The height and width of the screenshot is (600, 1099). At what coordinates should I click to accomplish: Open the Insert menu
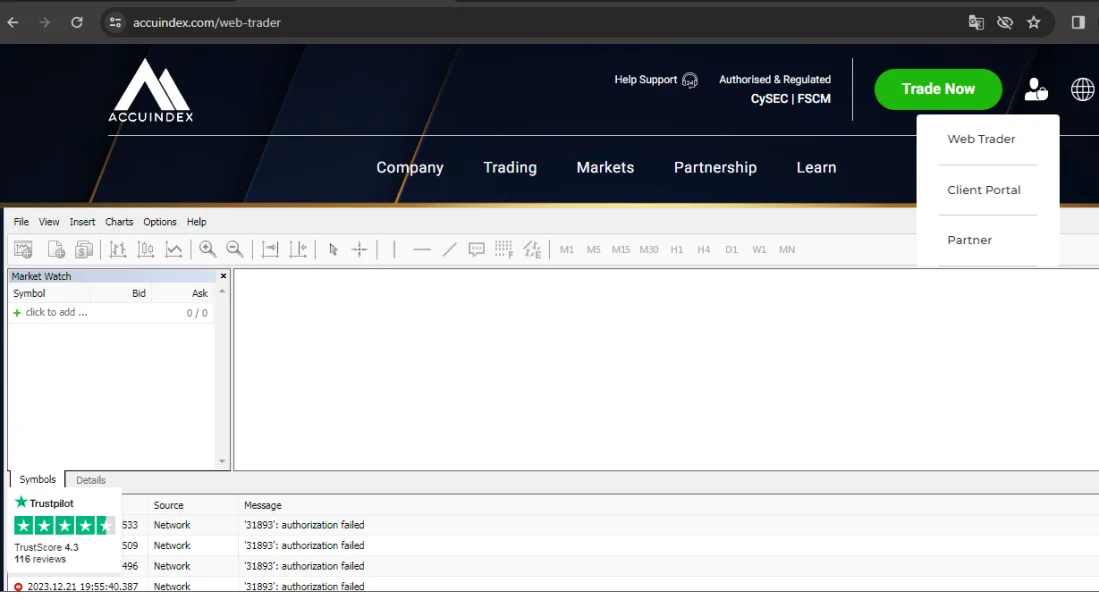pyautogui.click(x=82, y=221)
